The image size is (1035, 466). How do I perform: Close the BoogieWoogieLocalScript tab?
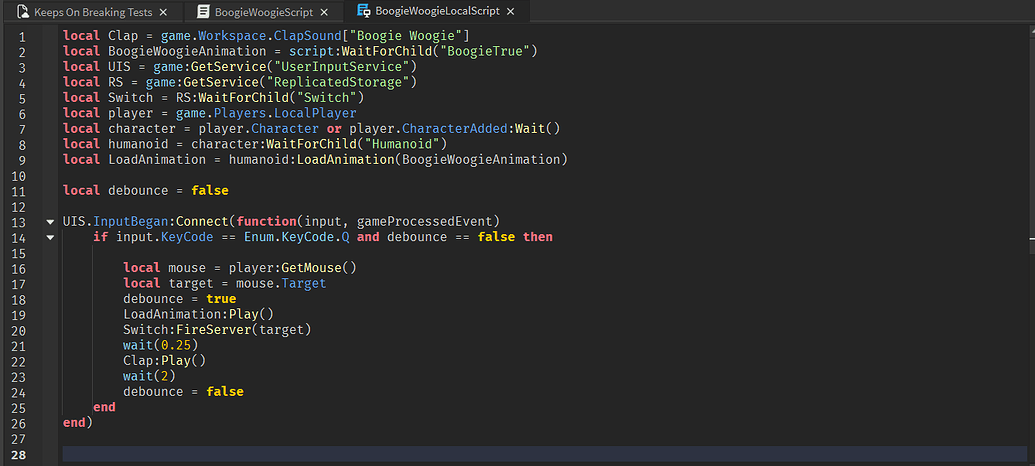click(512, 12)
